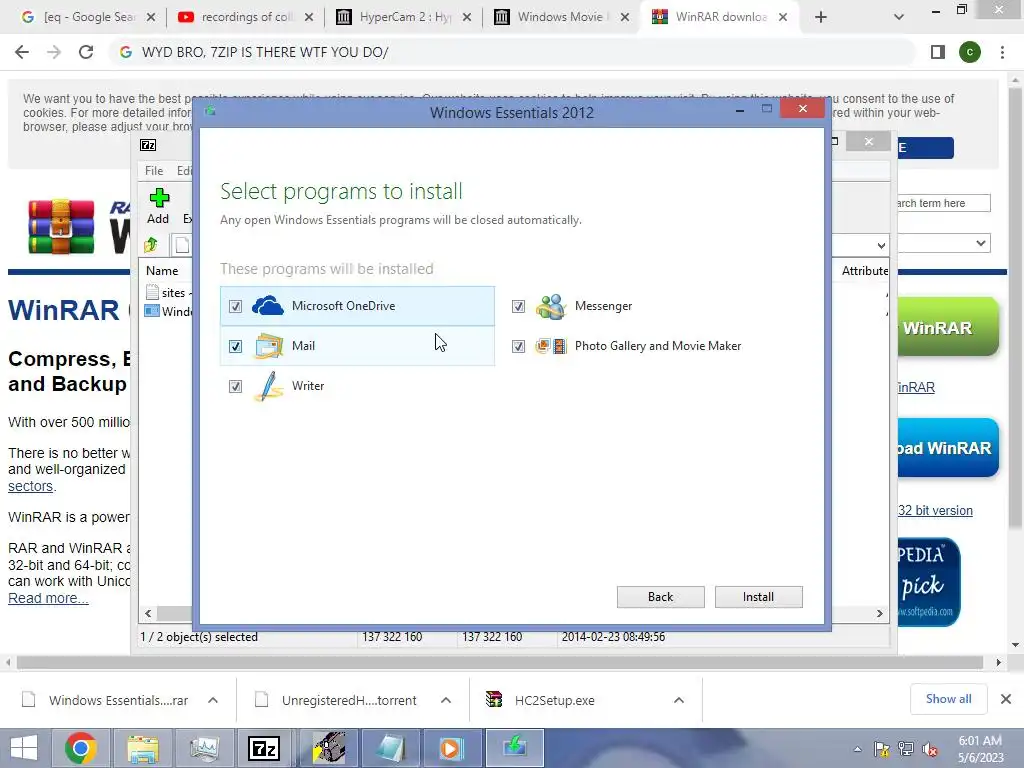1024x768 pixels.
Task: Open the File menu in 7-Zip
Action: tap(154, 171)
